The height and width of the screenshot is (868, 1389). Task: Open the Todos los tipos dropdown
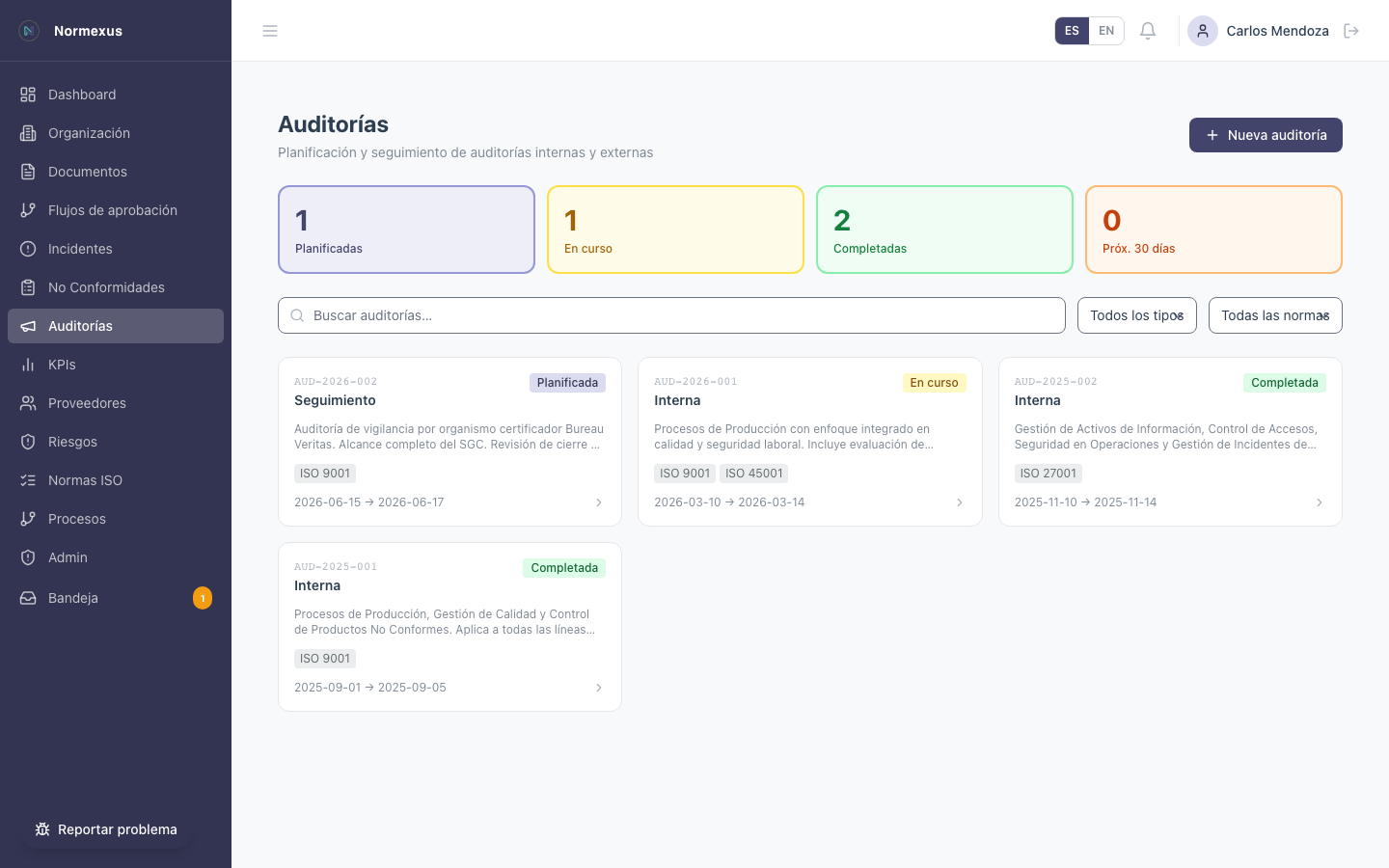click(x=1136, y=315)
